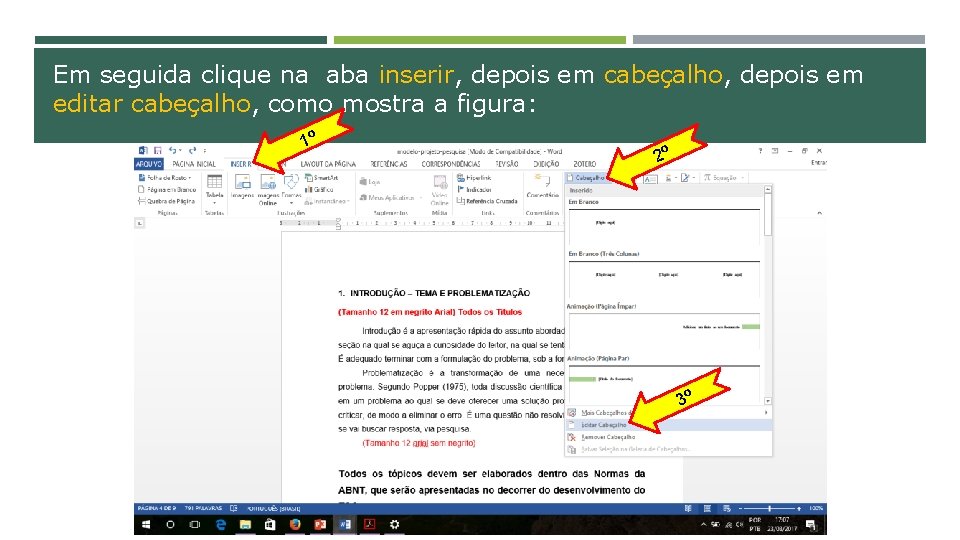Viewport: 960px width, 540px height.
Task: Expand Meus Aplicativos dropdown
Action: pos(391,198)
